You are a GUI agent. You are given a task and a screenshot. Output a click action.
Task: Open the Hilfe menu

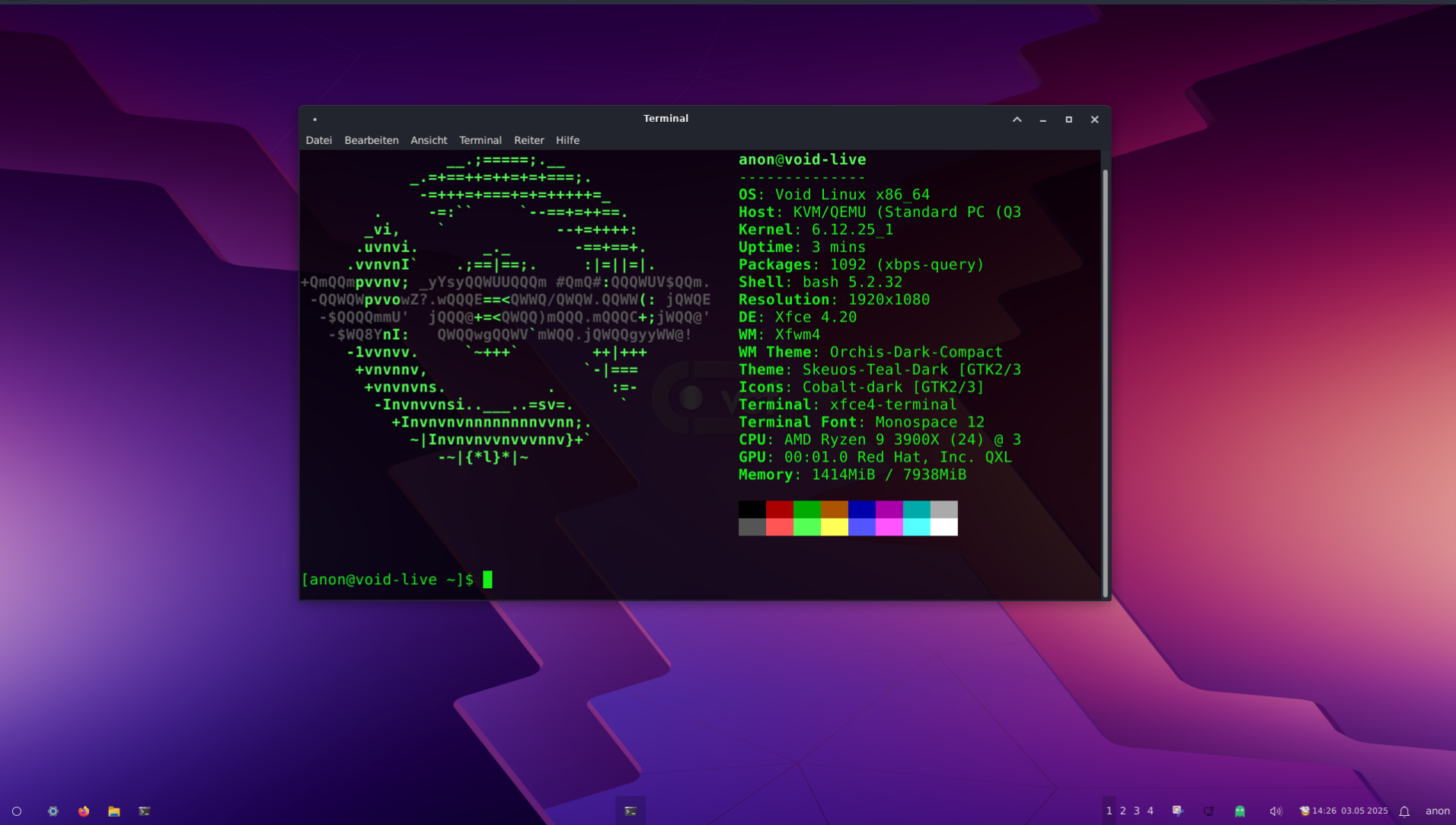567,140
